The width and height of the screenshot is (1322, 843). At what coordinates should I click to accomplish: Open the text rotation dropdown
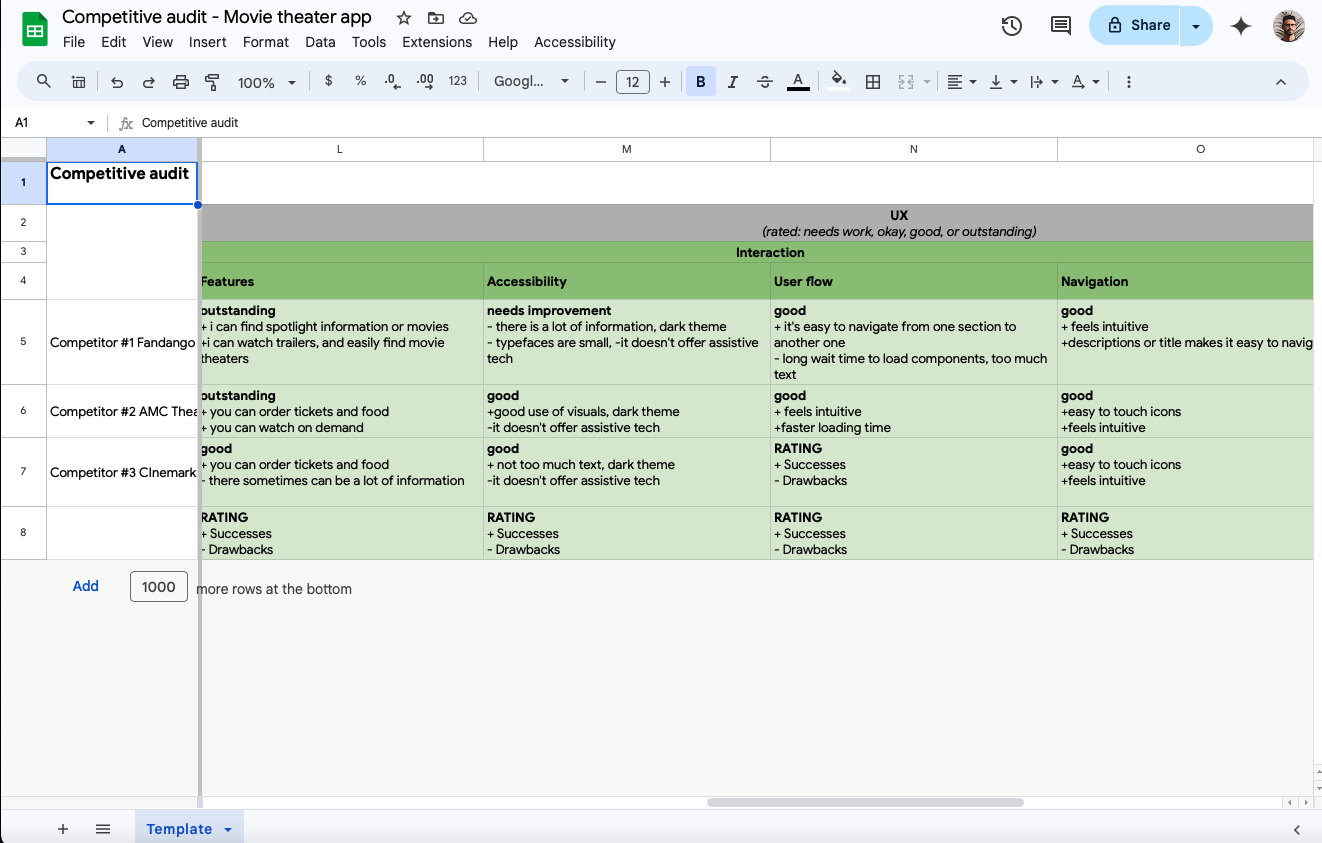(1085, 82)
